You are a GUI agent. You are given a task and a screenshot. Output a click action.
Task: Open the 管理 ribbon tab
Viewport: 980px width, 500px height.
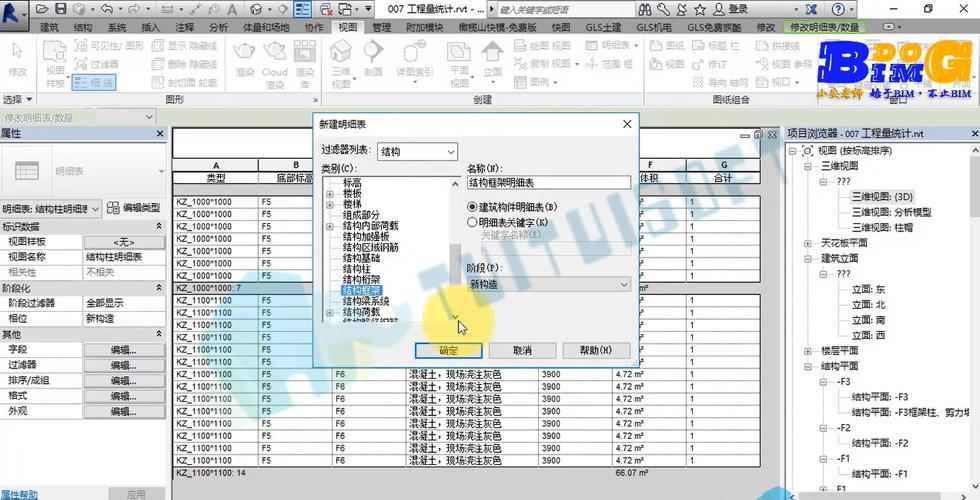(381, 27)
